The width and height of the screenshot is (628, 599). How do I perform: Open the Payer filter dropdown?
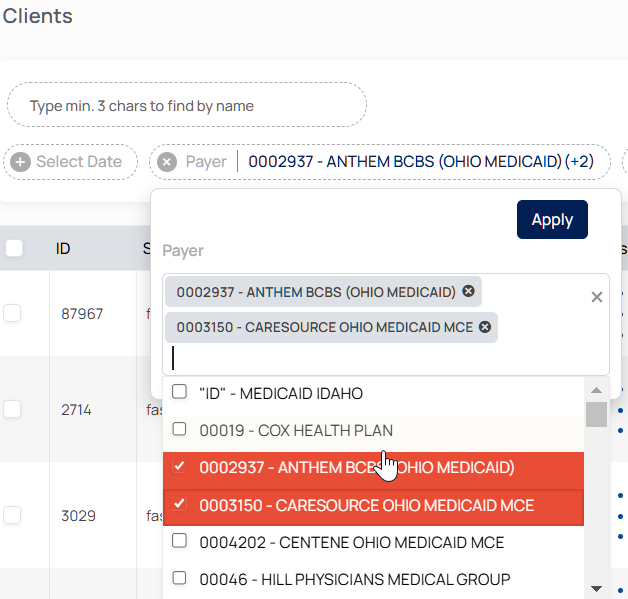[x=420, y=162]
